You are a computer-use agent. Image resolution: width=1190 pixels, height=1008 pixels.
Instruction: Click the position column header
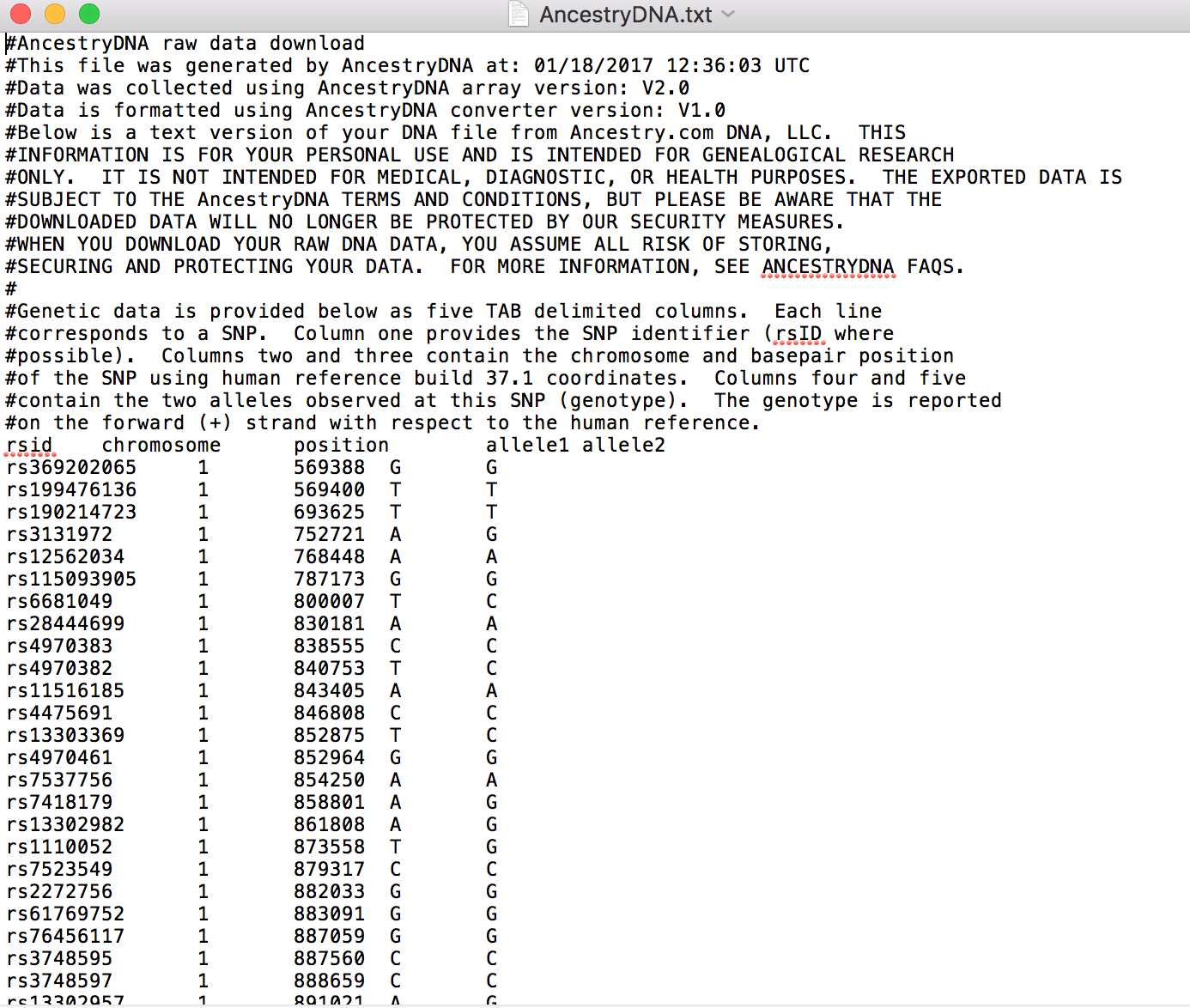[x=342, y=445]
